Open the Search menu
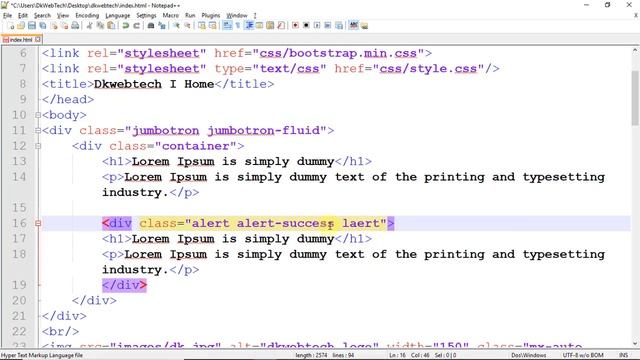The height and width of the screenshot is (360, 640). [42, 16]
